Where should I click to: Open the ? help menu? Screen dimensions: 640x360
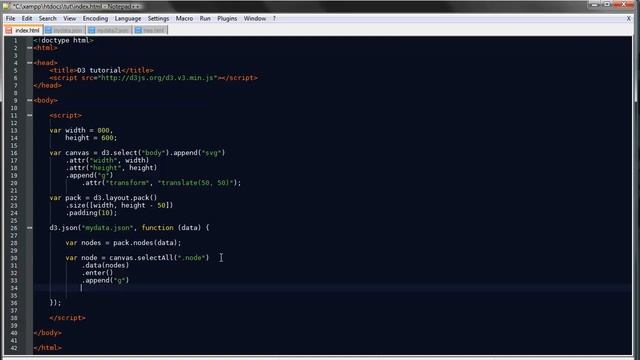coord(274,18)
